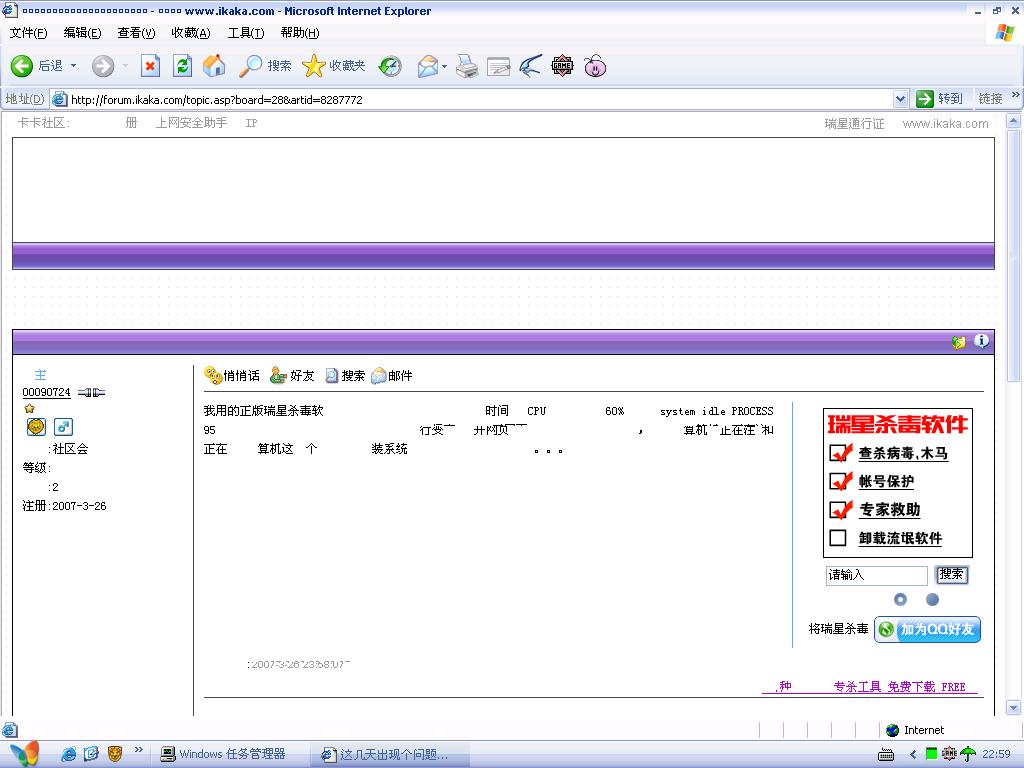Click the GAME toolbar icon
The image size is (1024, 768).
(x=562, y=66)
